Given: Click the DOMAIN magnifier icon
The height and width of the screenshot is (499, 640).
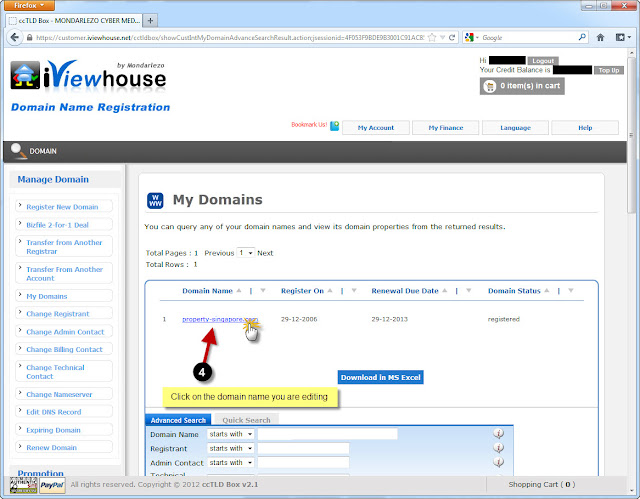Looking at the screenshot, I should click(x=18, y=151).
